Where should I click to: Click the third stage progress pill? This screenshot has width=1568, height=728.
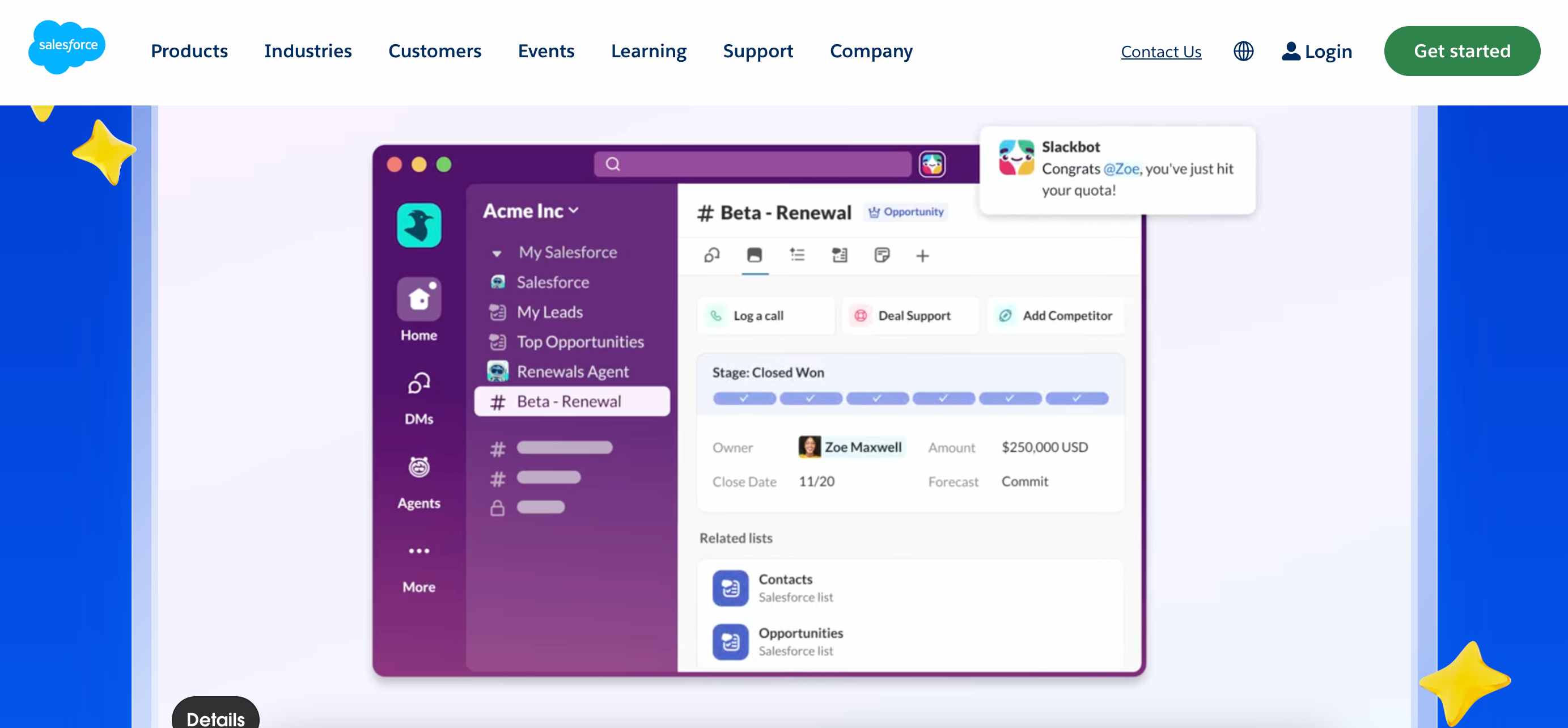[877, 398]
